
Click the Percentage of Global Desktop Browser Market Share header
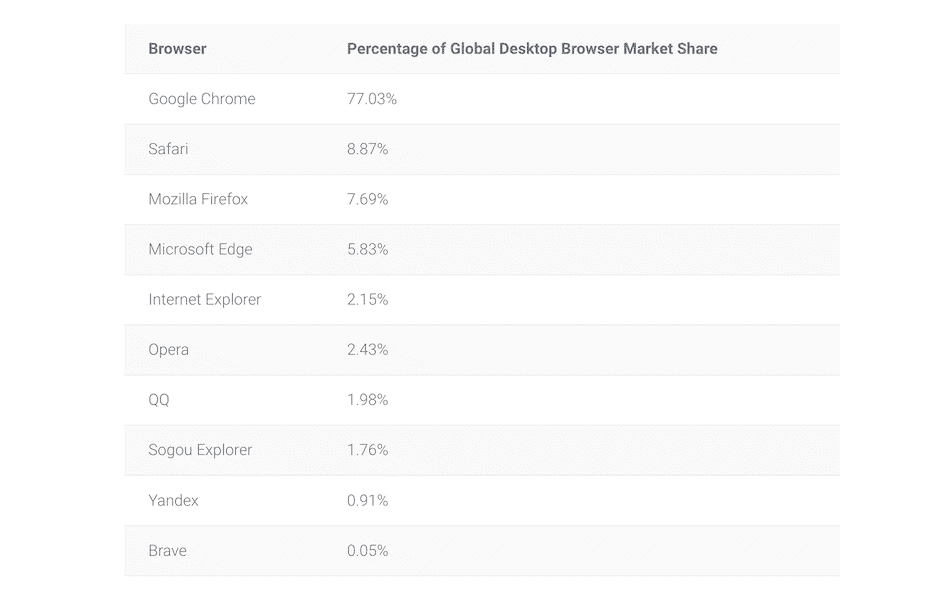532,49
